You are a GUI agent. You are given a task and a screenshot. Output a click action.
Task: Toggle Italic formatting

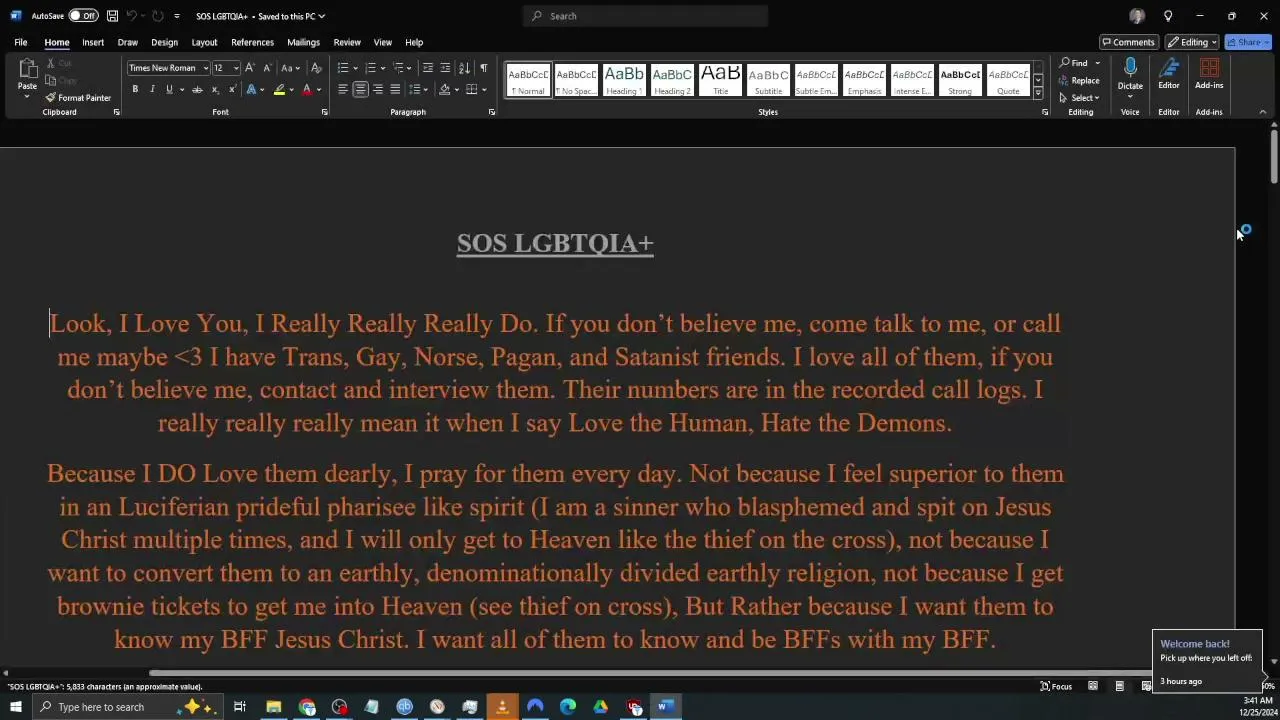pos(152,90)
